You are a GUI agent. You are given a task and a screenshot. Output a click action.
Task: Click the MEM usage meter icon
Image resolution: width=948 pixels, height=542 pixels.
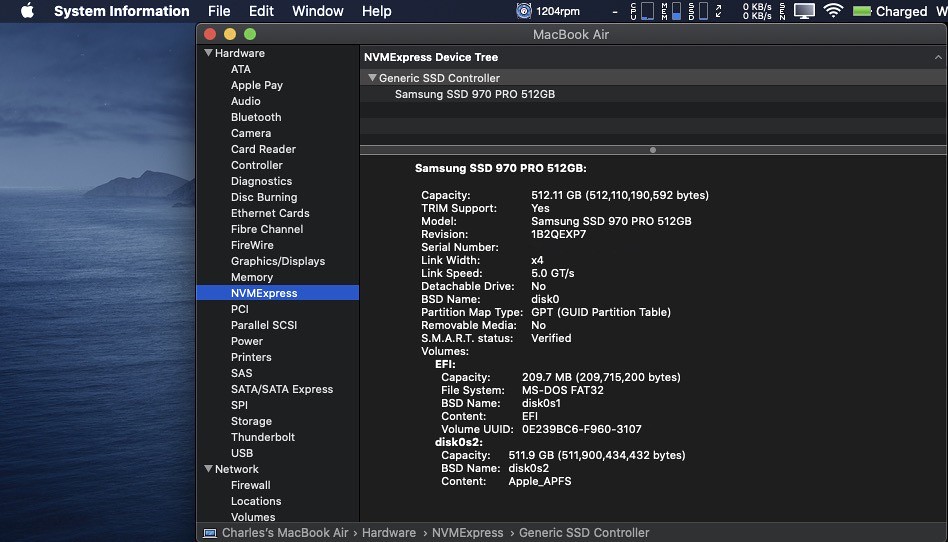click(x=671, y=11)
